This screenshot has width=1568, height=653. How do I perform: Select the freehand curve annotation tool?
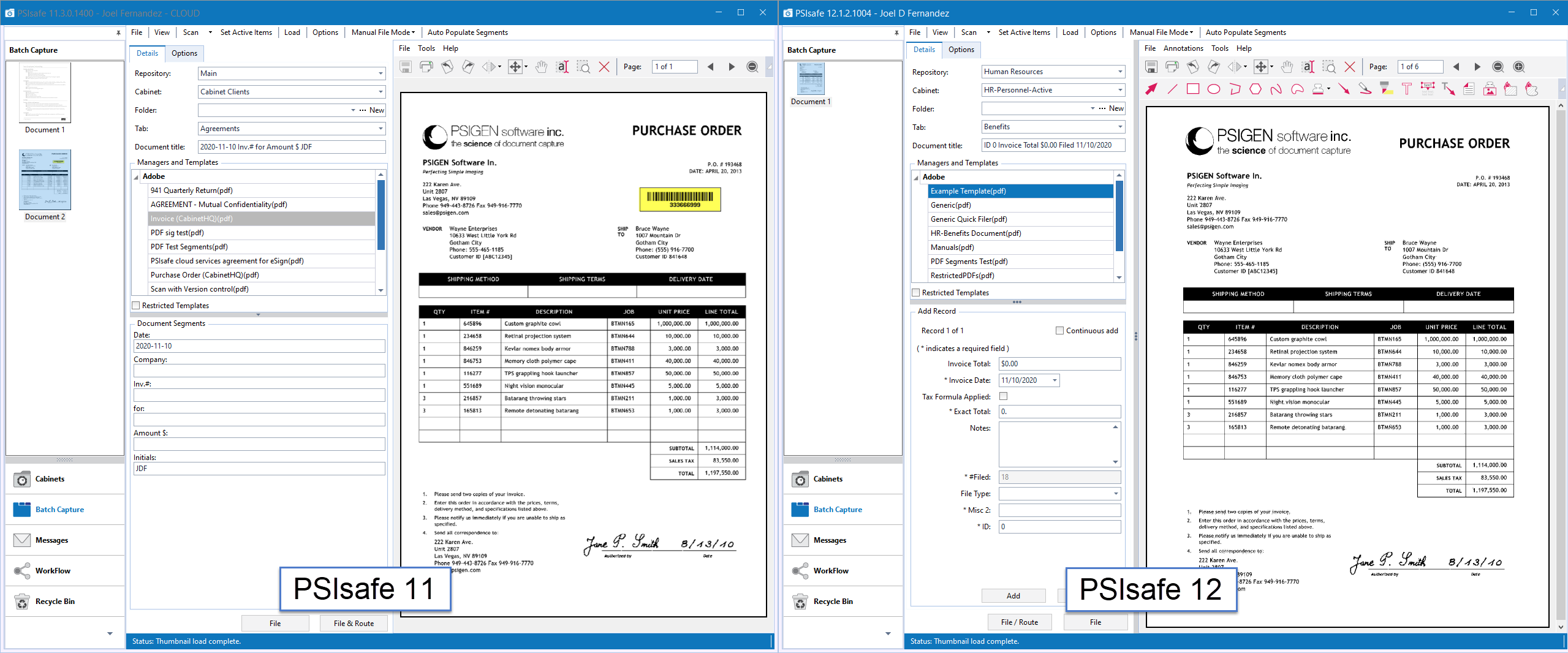(1276, 89)
